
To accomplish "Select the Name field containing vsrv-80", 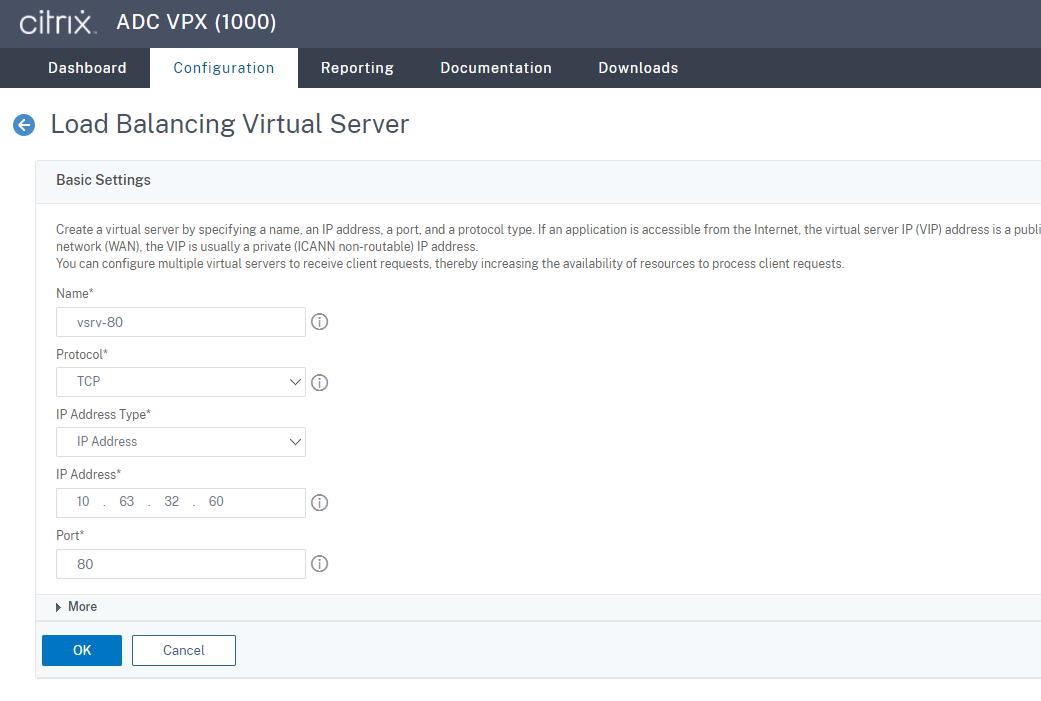I will click(x=180, y=321).
